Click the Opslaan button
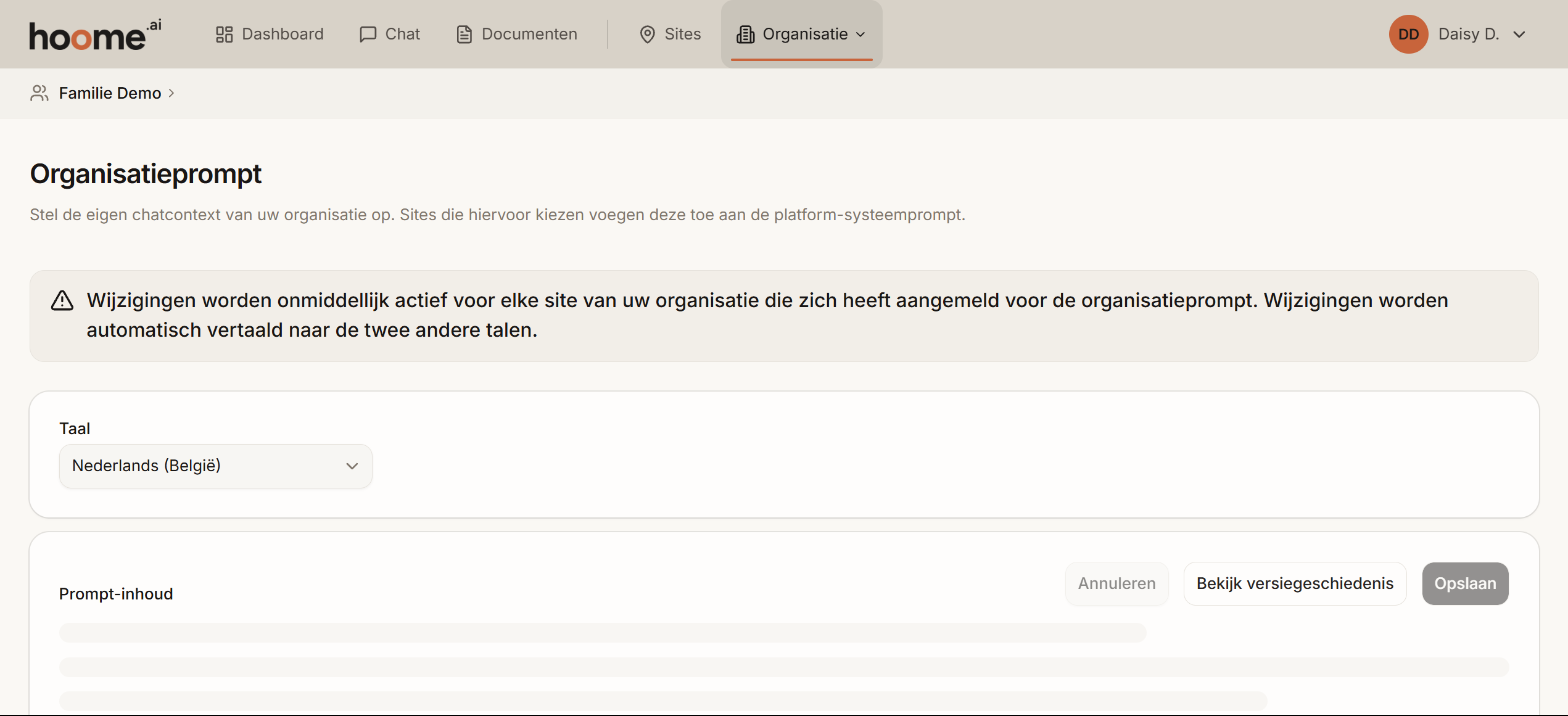Screen dimensions: 1568x716 click(x=1465, y=584)
